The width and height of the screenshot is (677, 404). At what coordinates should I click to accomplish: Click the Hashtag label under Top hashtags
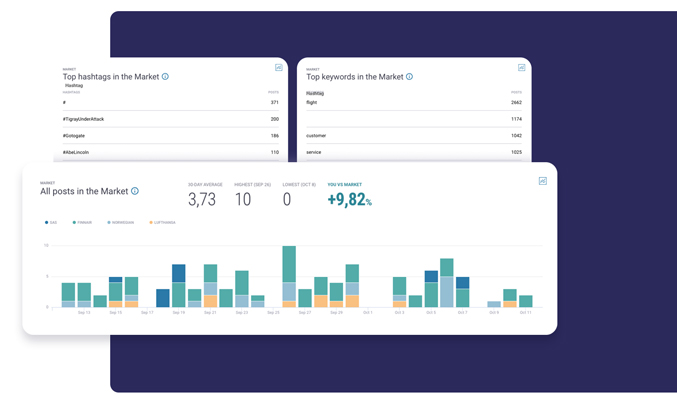tap(74, 86)
